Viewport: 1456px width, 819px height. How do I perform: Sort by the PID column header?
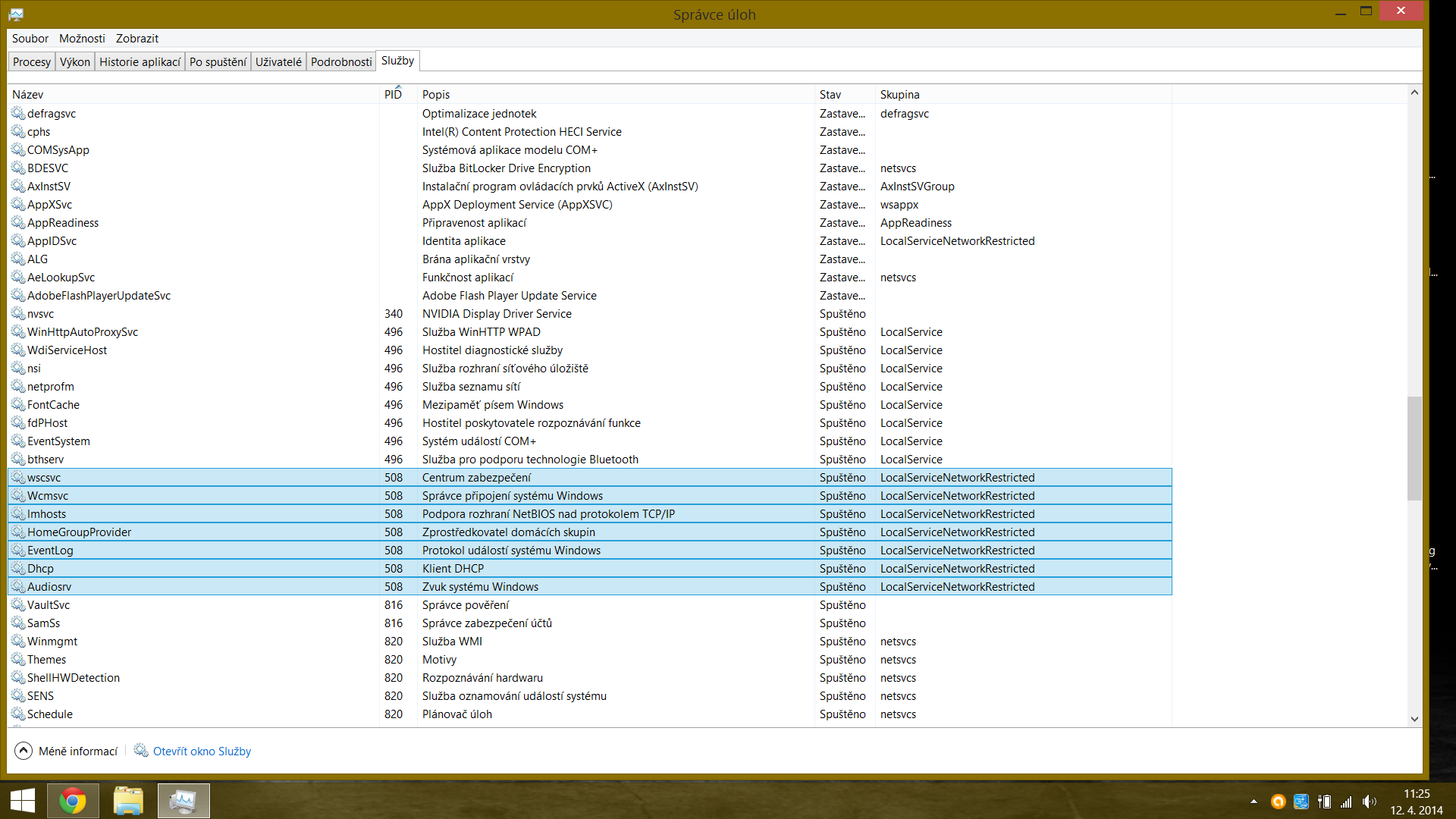(398, 94)
